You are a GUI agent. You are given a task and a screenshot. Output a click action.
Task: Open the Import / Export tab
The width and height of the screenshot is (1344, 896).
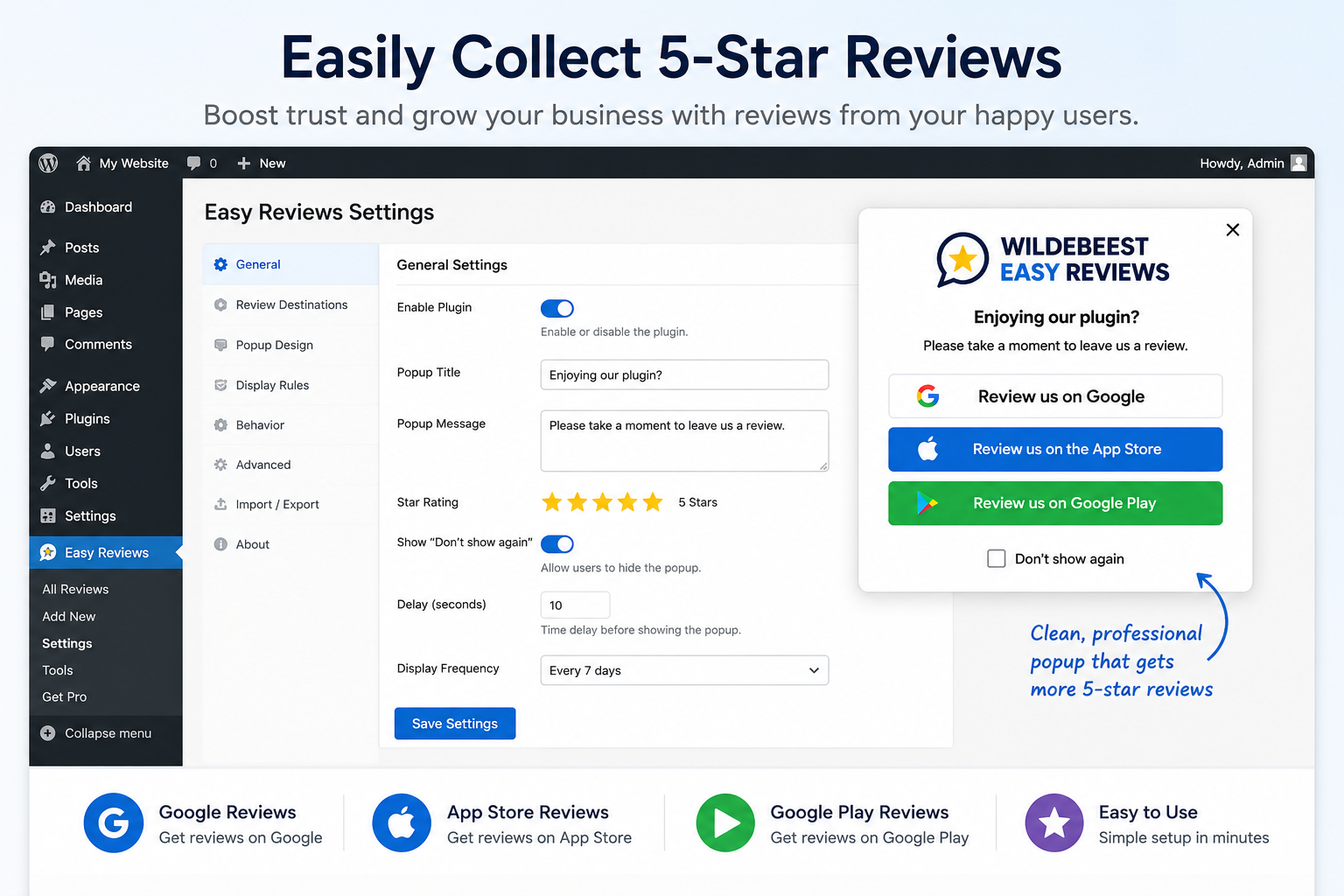(290, 504)
